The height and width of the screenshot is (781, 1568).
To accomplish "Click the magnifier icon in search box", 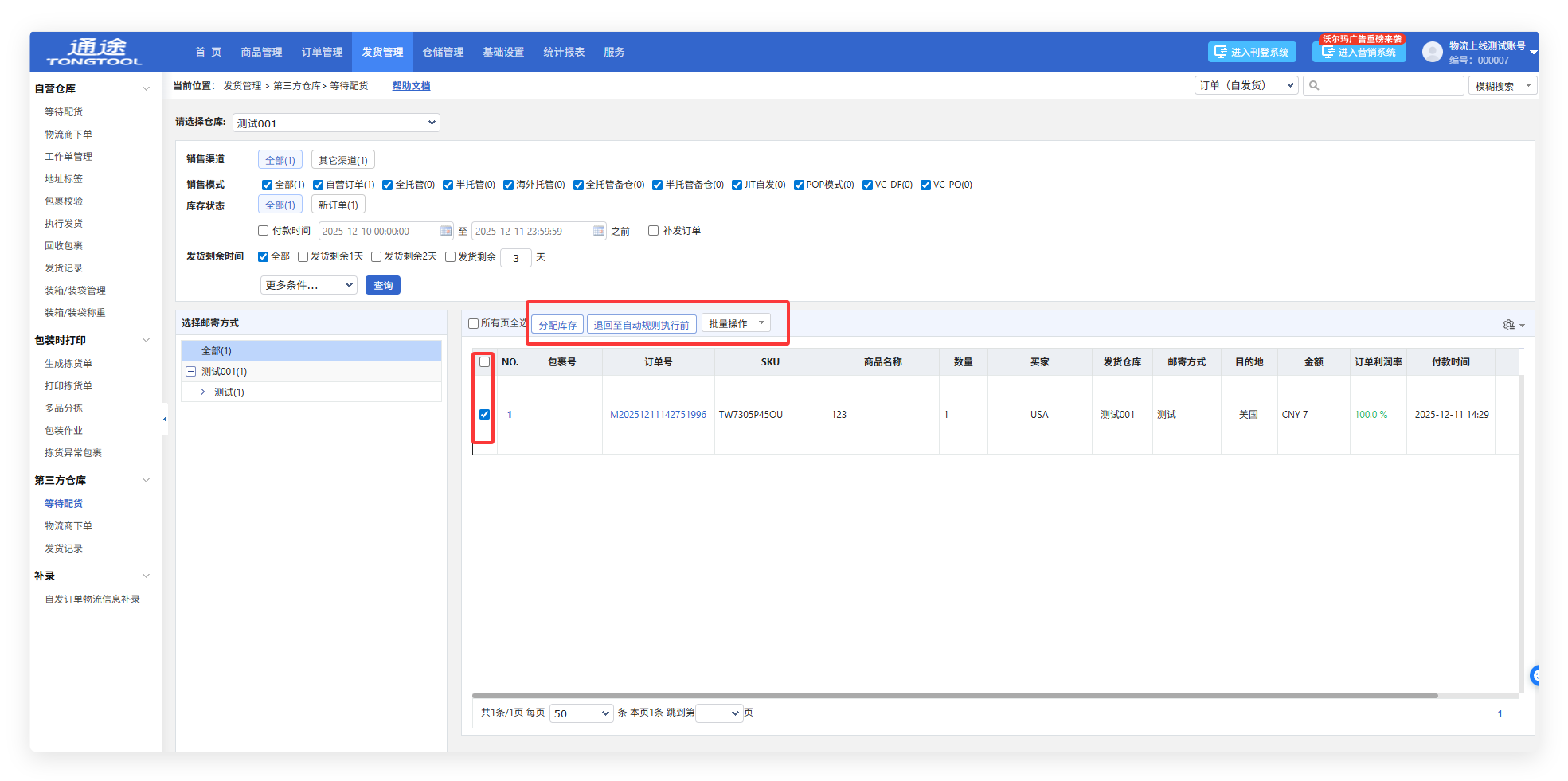I will (1314, 86).
